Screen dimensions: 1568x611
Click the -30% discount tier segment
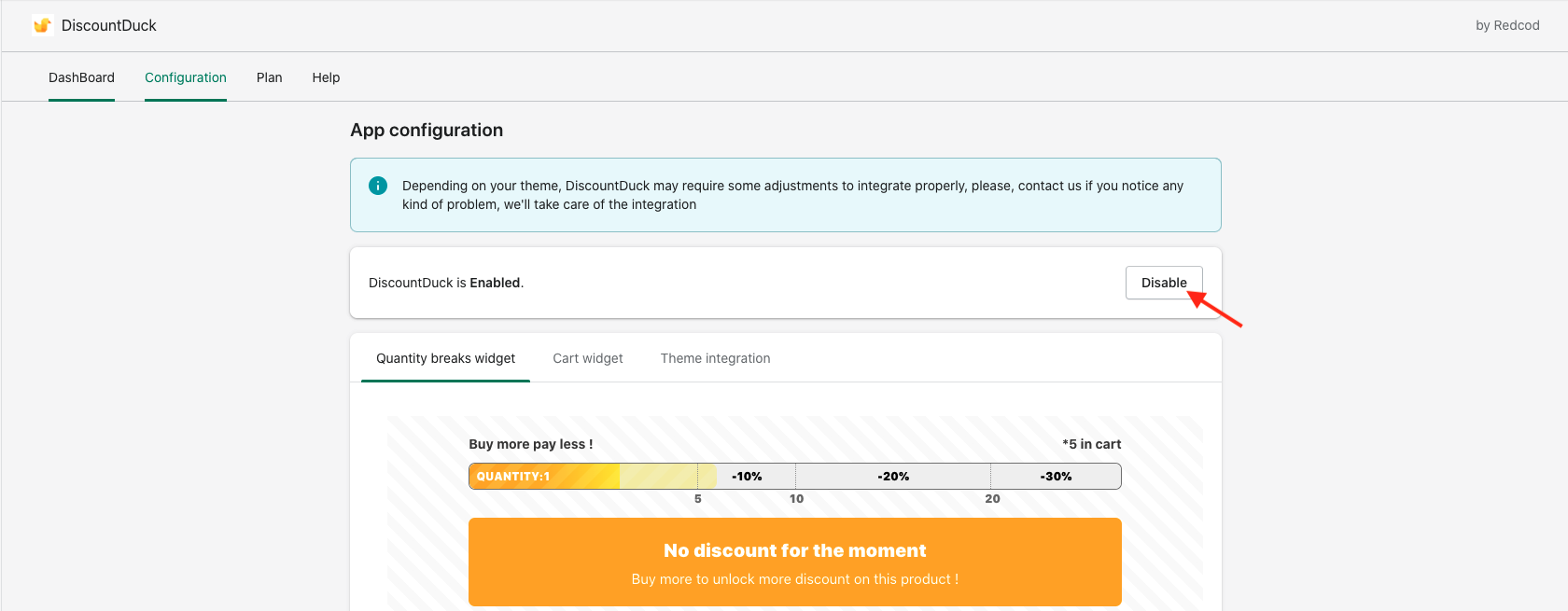coord(1056,476)
